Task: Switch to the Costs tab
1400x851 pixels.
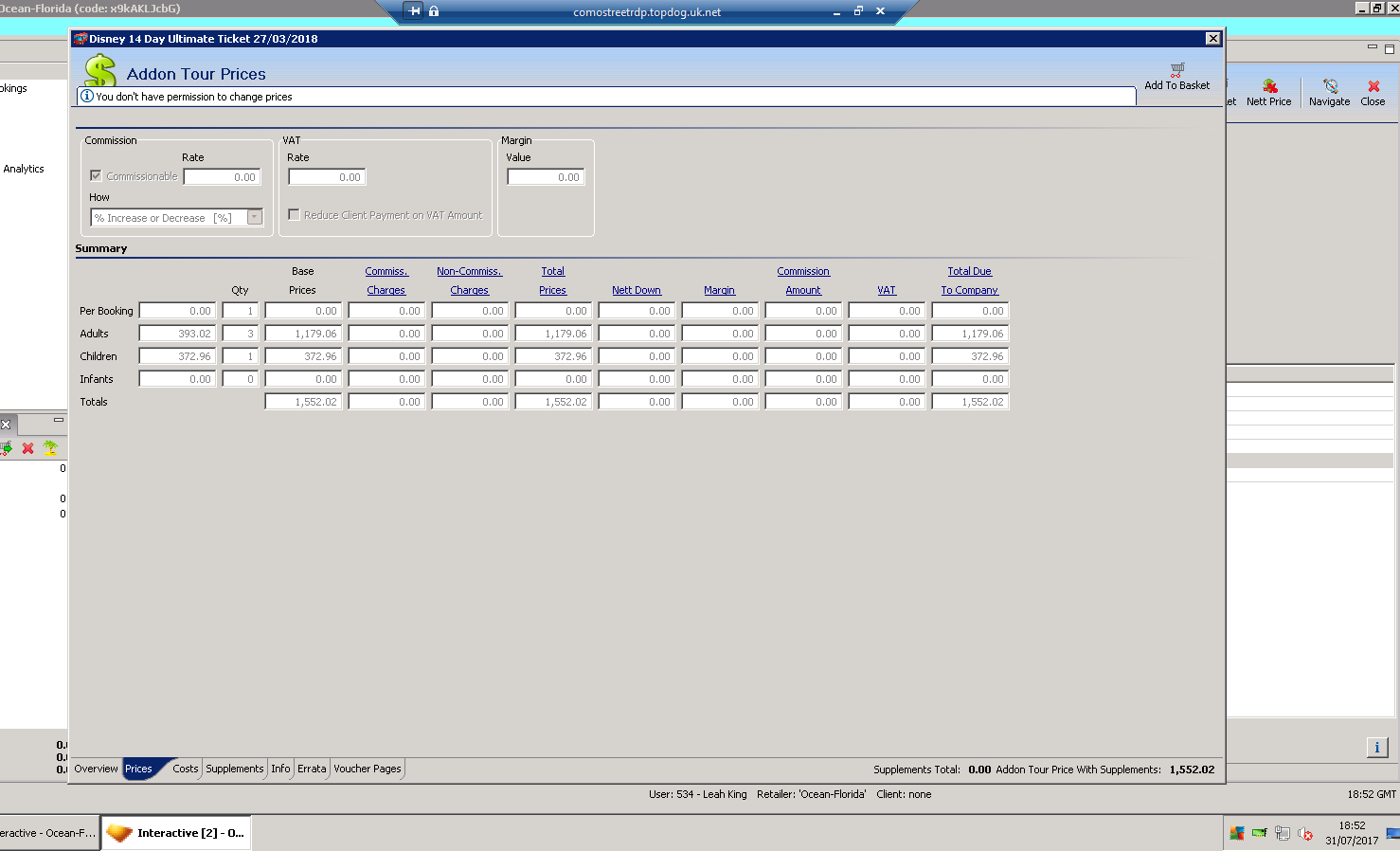Action: [x=185, y=769]
